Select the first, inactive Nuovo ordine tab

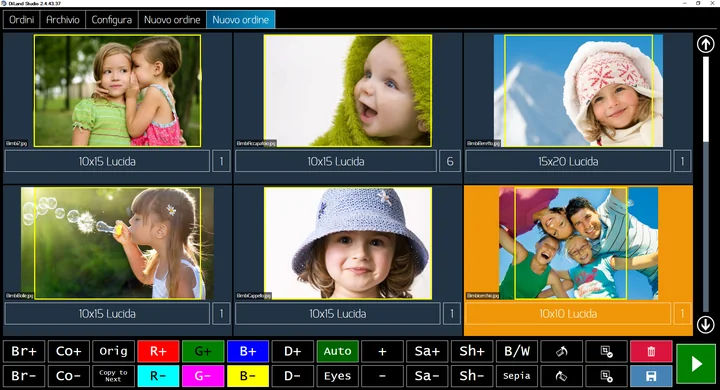pyautogui.click(x=172, y=20)
